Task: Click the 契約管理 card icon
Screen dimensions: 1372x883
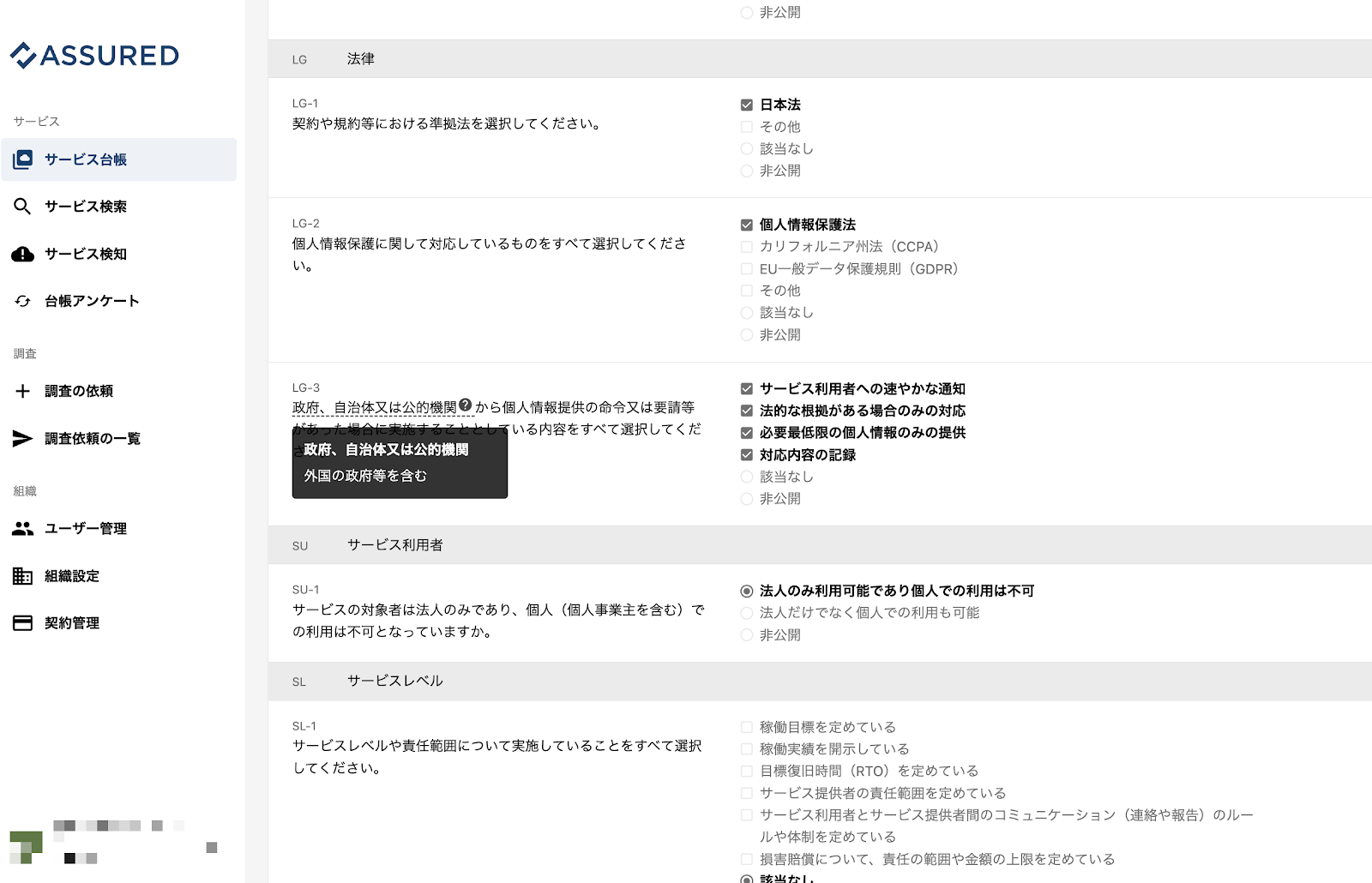Action: [x=23, y=623]
